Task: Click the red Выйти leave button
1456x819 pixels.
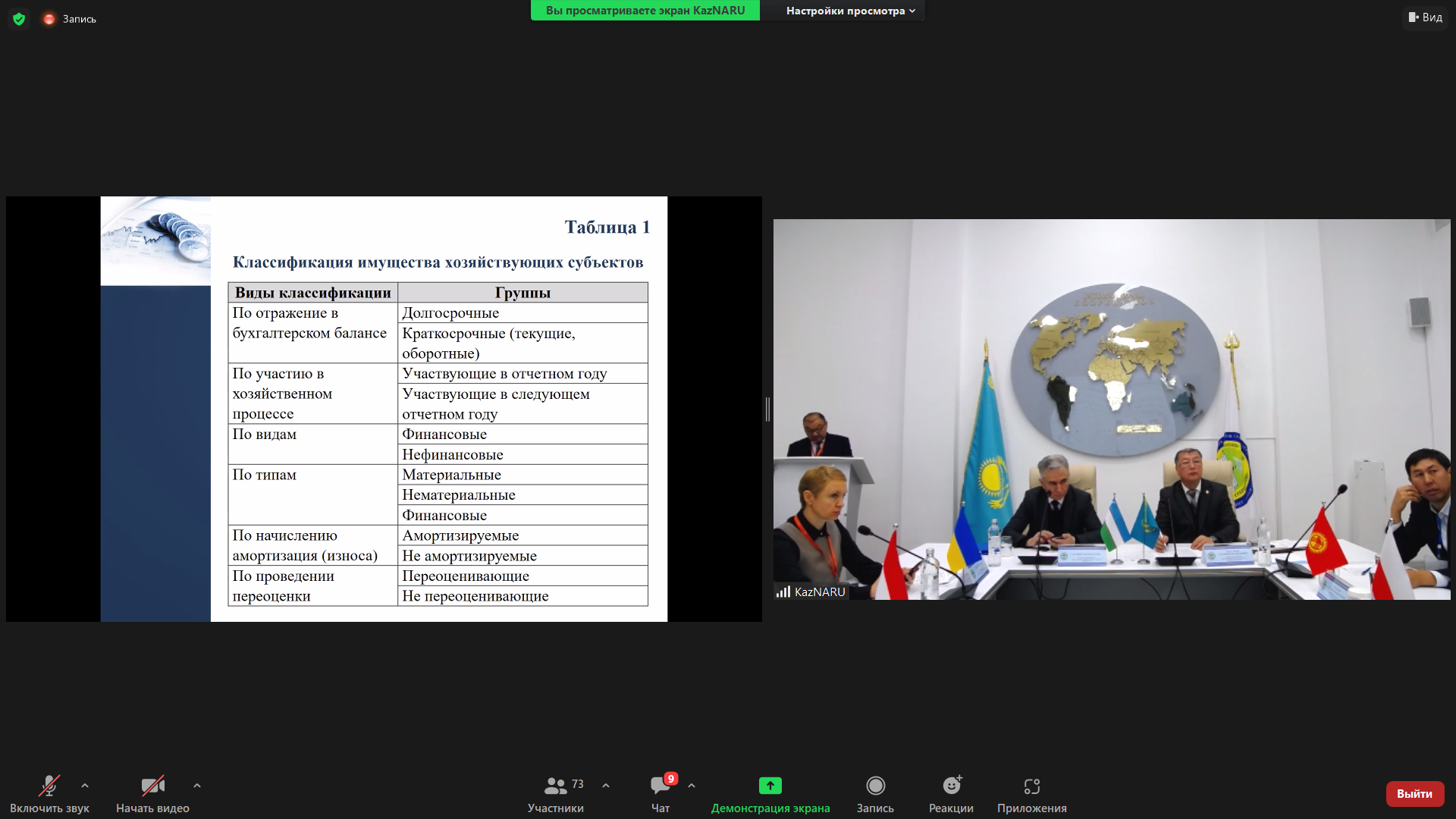Action: (x=1414, y=793)
